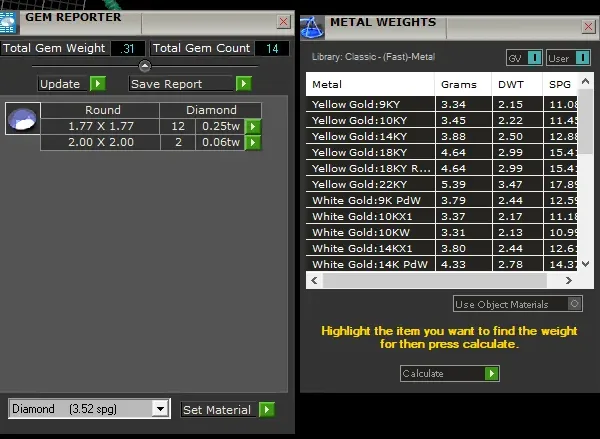This screenshot has width=600, height=439.
Task: Close the Metal Weights panel
Action: pyautogui.click(x=588, y=26)
